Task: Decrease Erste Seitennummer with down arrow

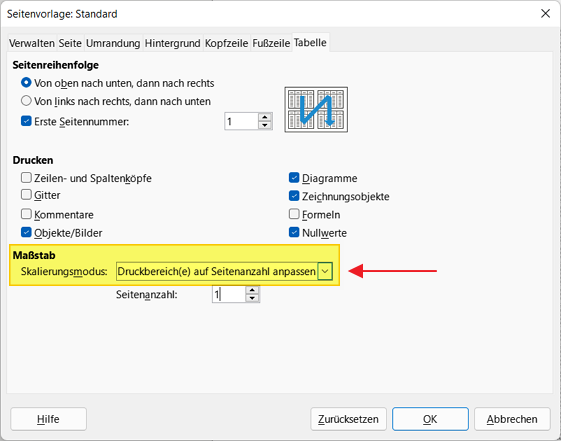Action: click(265, 126)
